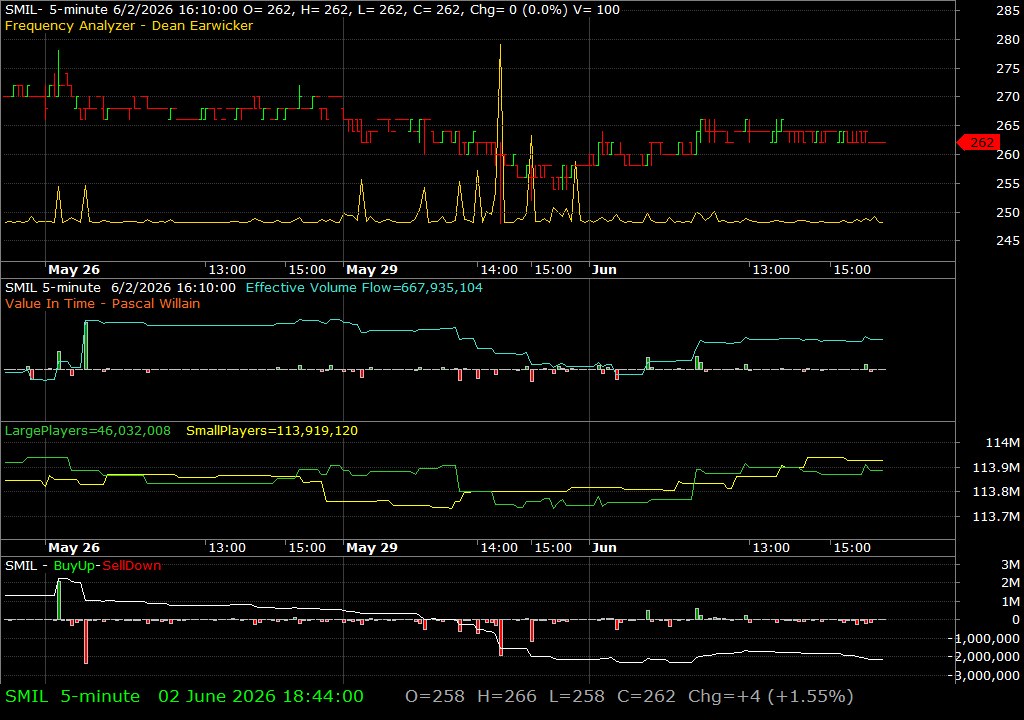Click the red 262 price marker
The height and width of the screenshot is (720, 1024).
[977, 142]
